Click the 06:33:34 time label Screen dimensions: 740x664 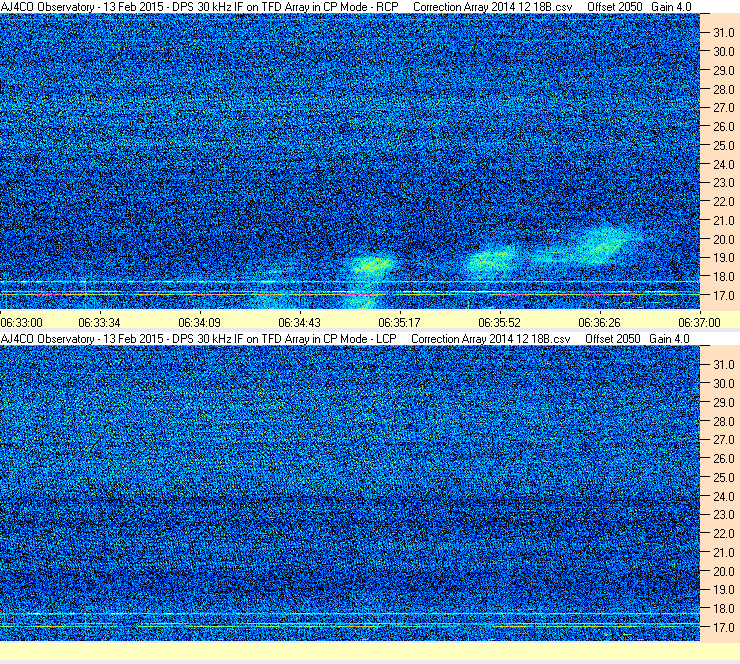click(100, 323)
